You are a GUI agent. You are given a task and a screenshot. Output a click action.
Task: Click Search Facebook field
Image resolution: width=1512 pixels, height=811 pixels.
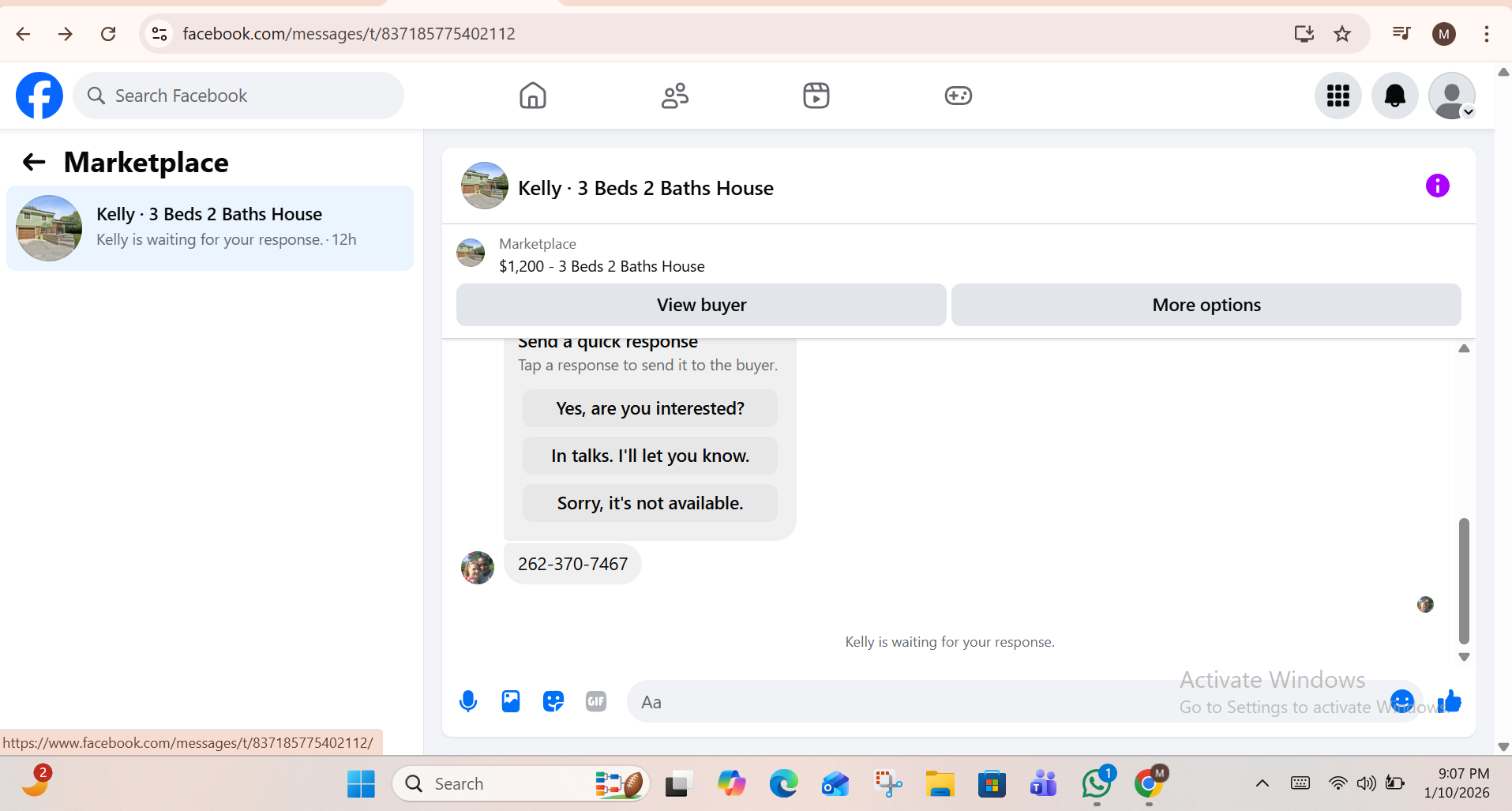click(238, 96)
